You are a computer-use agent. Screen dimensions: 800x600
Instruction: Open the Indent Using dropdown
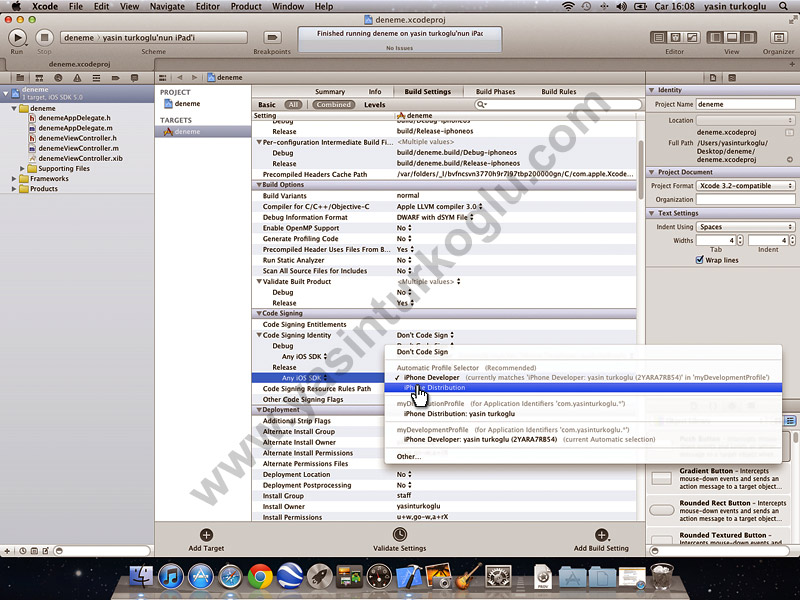pos(746,227)
